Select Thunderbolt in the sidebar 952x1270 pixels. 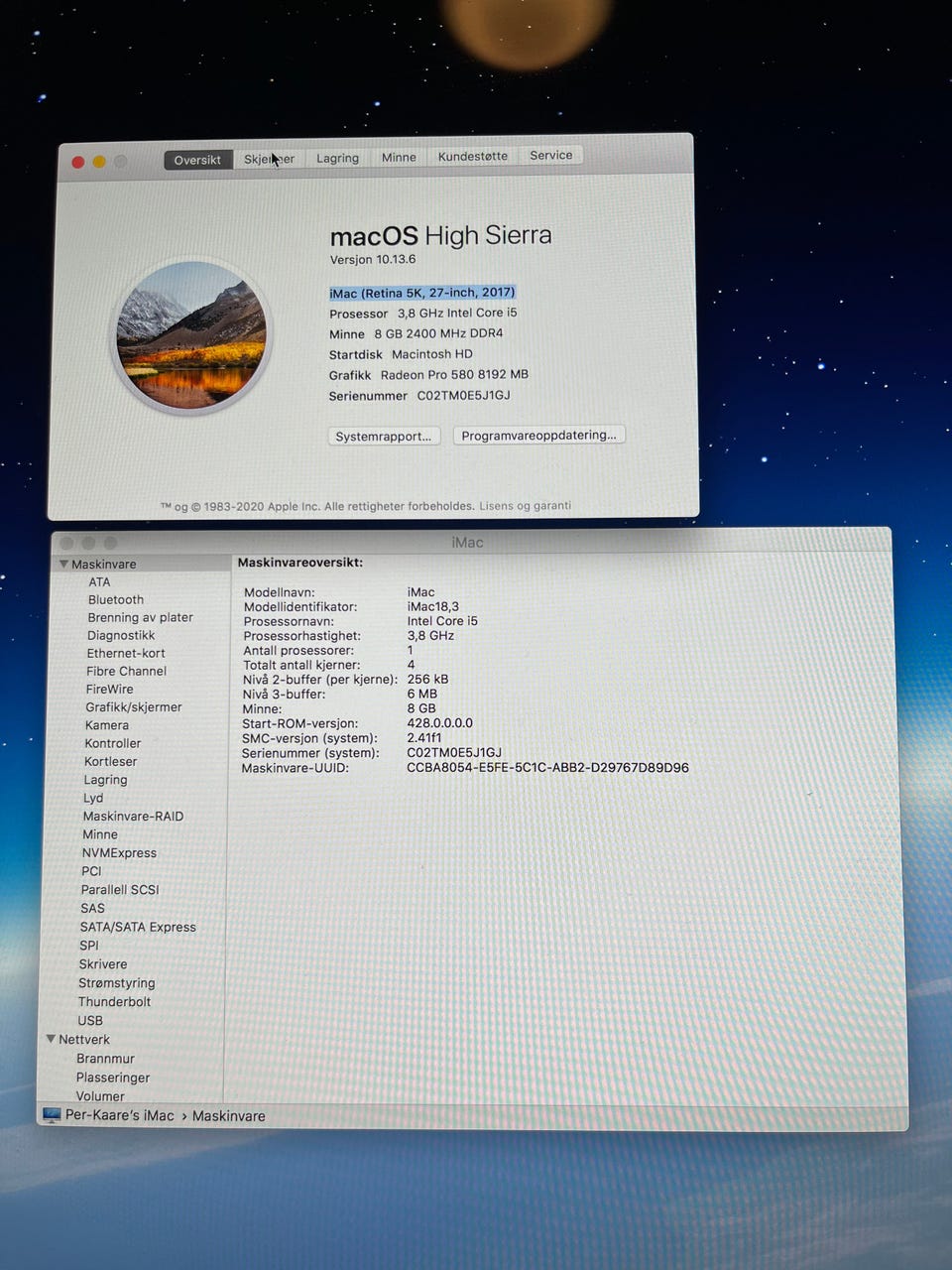114,1002
